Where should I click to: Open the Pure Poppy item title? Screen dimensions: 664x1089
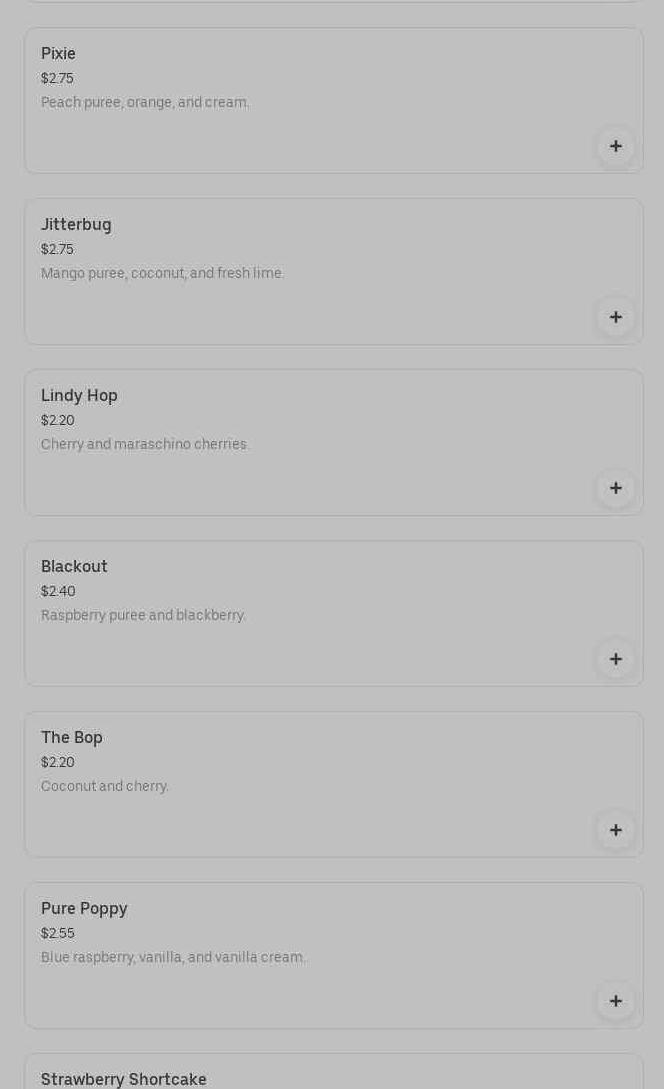click(x=84, y=909)
